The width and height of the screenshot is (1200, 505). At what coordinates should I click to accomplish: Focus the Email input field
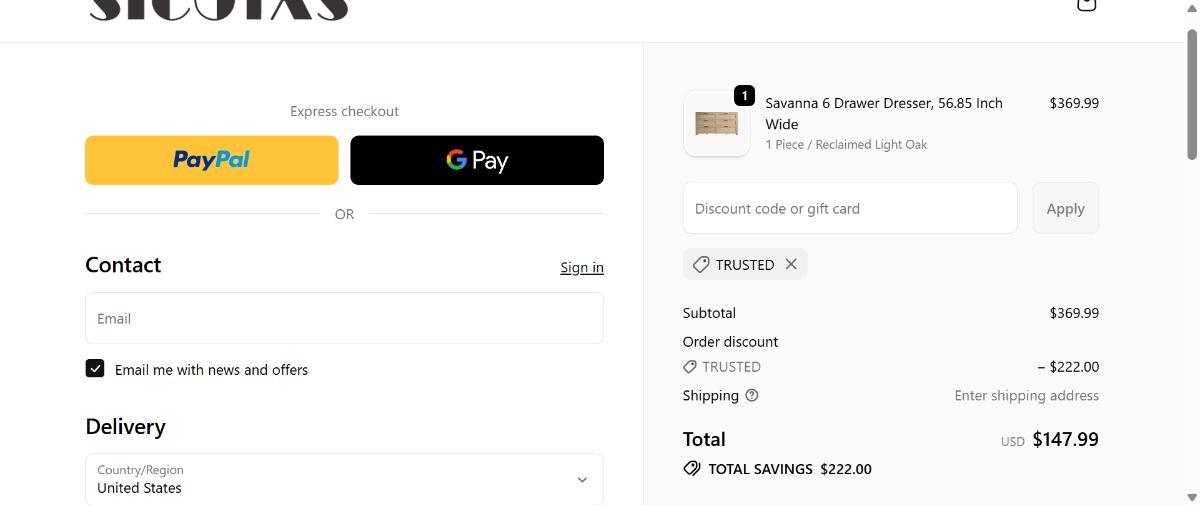pyautogui.click(x=344, y=318)
